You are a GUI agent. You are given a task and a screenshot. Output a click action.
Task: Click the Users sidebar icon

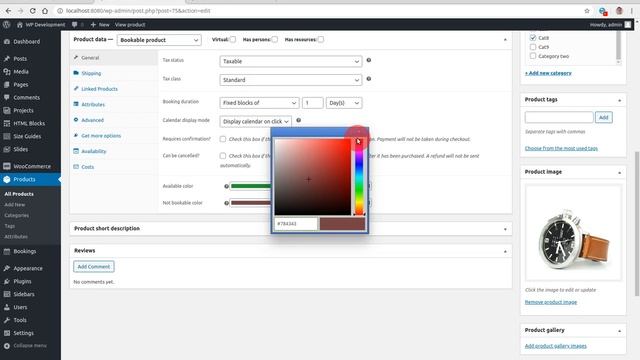coord(7,307)
